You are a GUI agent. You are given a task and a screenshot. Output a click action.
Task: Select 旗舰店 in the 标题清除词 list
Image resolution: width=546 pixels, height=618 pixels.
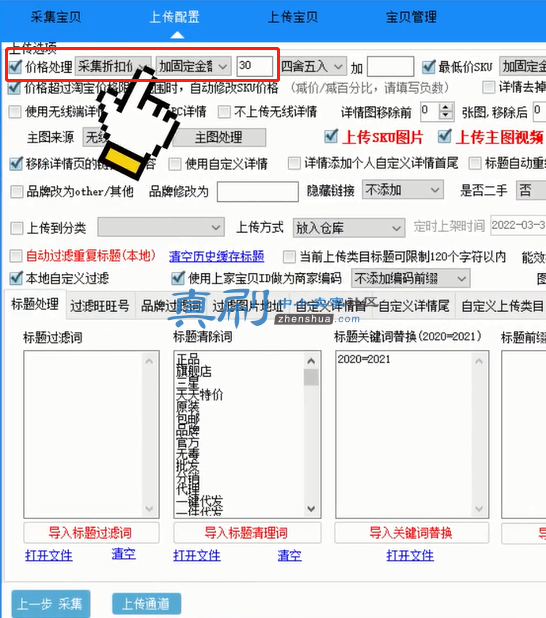[194, 371]
